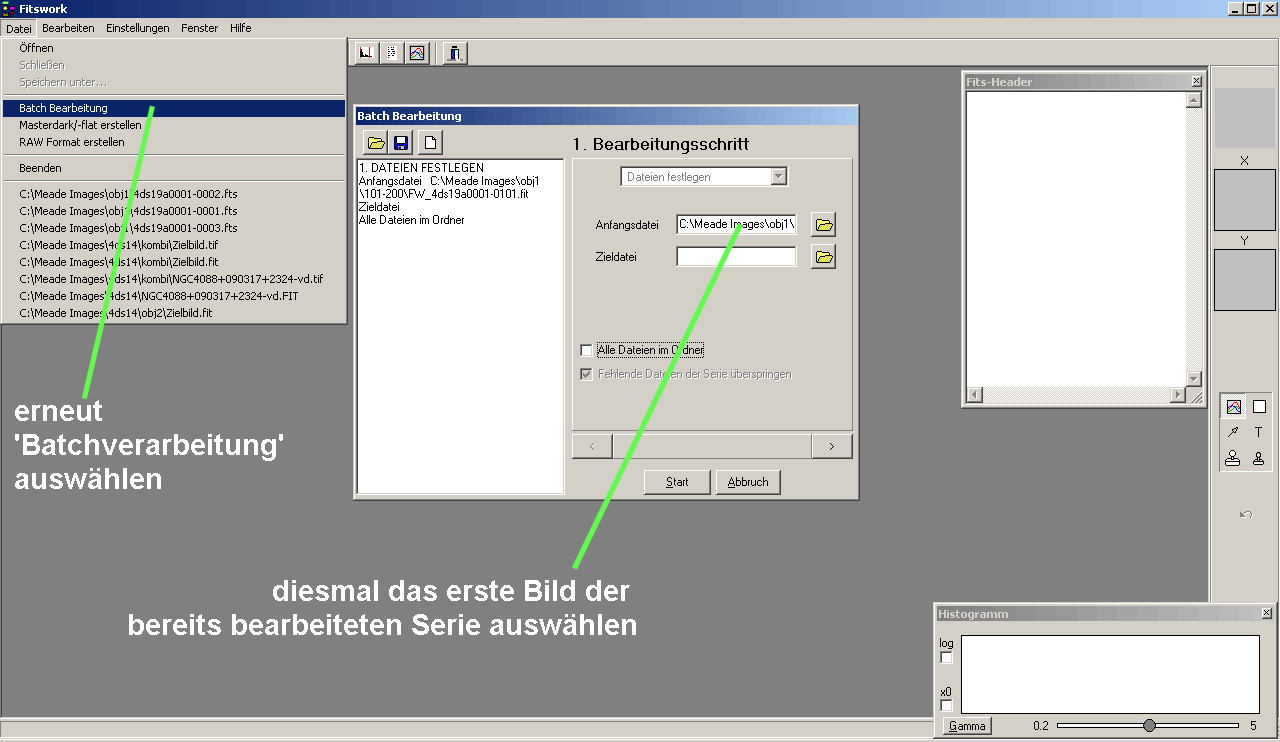Viewport: 1280px width, 742px height.
Task: Select the Text tool in the side palette
Action: pyautogui.click(x=1258, y=432)
